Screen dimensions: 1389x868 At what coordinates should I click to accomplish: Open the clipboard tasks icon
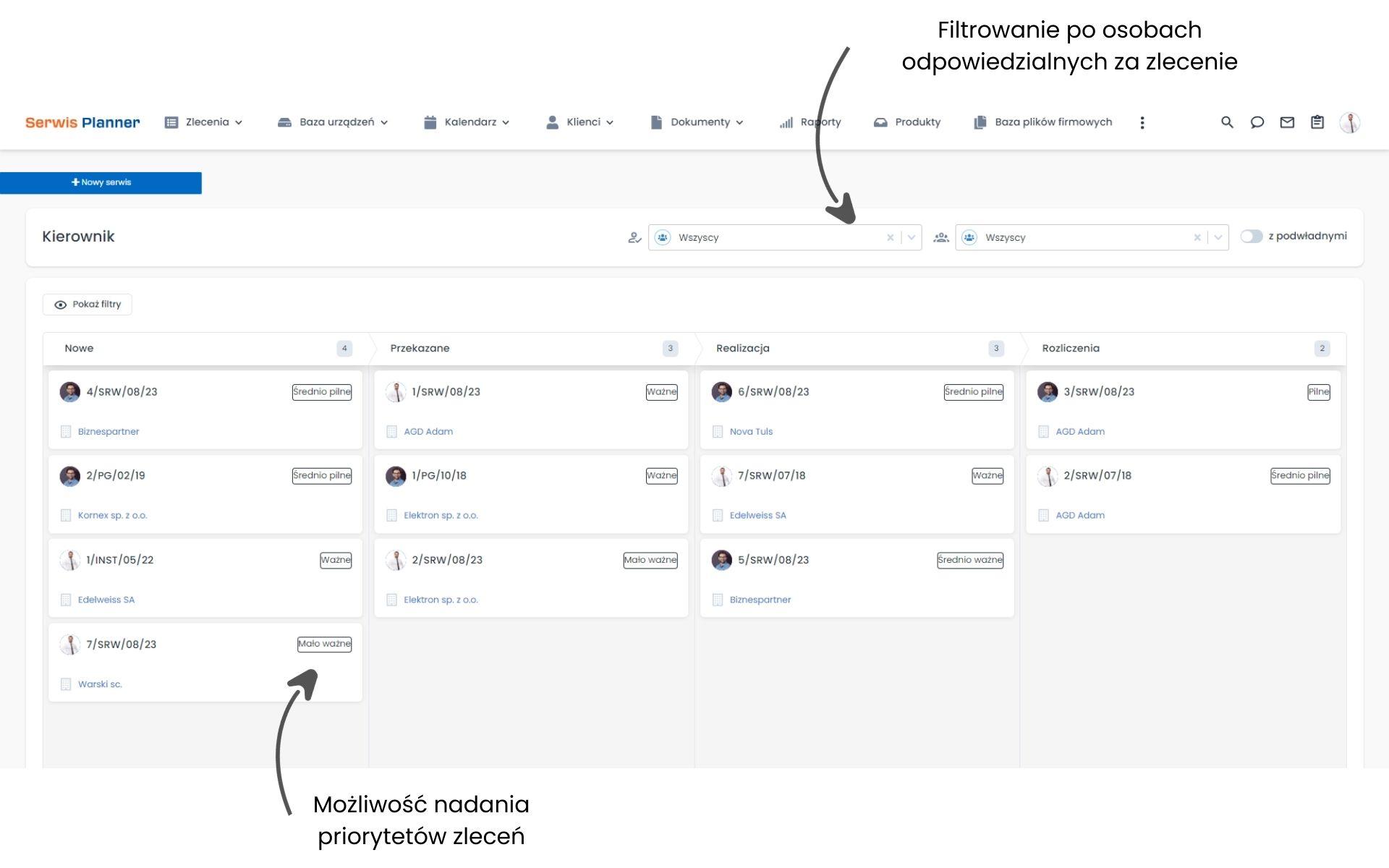click(x=1317, y=122)
